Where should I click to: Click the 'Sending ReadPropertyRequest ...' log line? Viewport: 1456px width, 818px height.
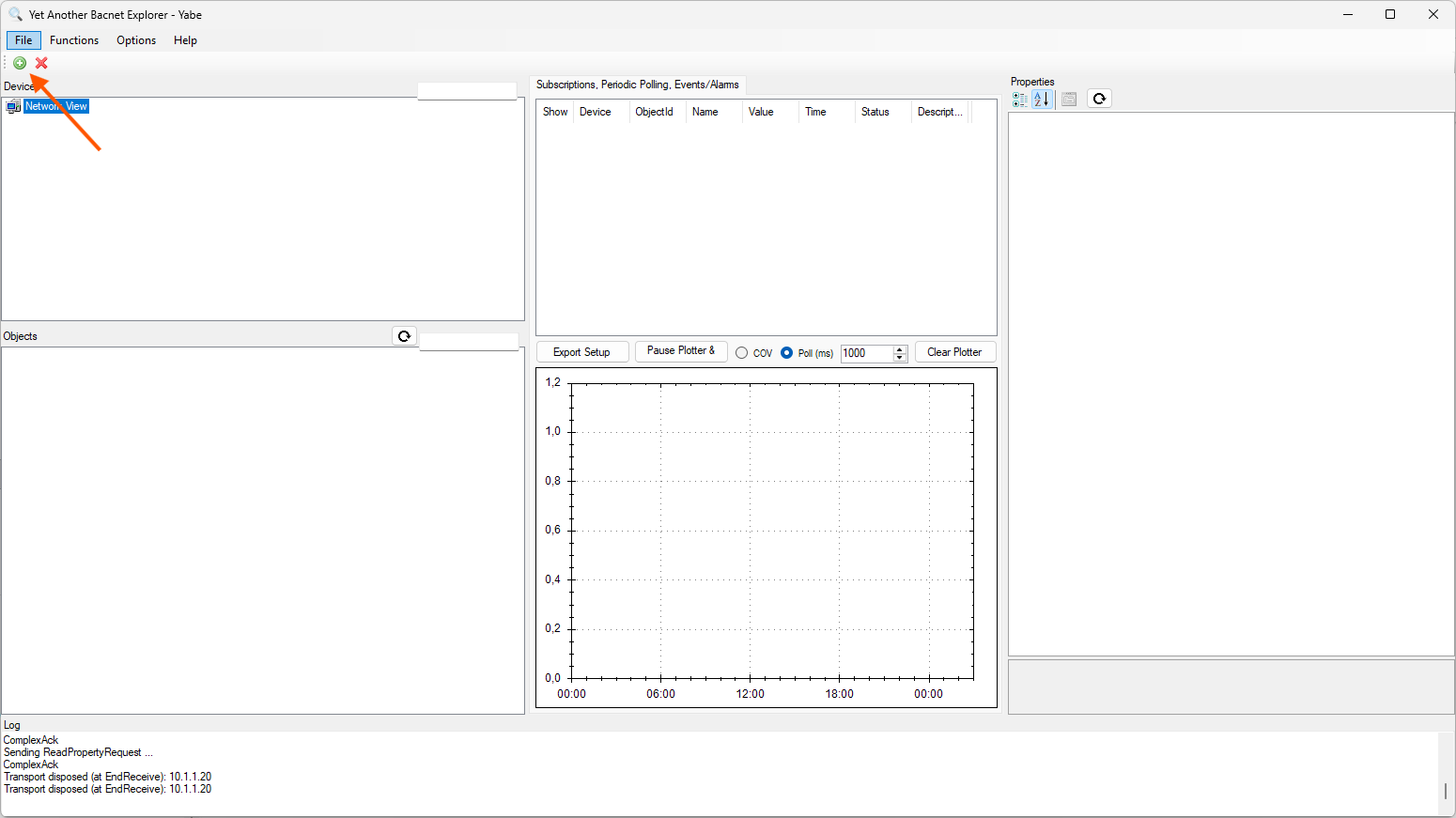pyautogui.click(x=78, y=752)
